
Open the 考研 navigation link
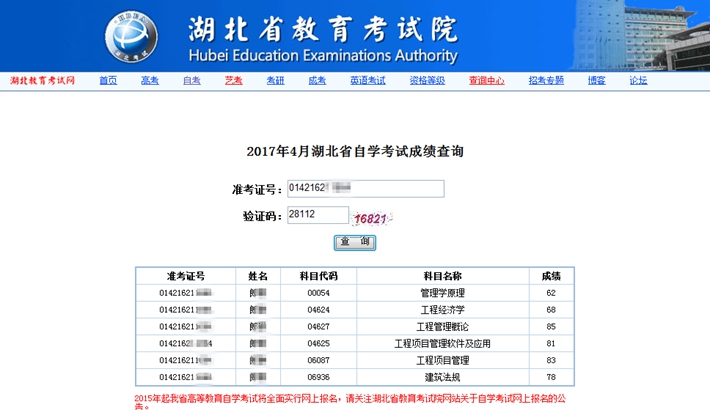coord(275,80)
